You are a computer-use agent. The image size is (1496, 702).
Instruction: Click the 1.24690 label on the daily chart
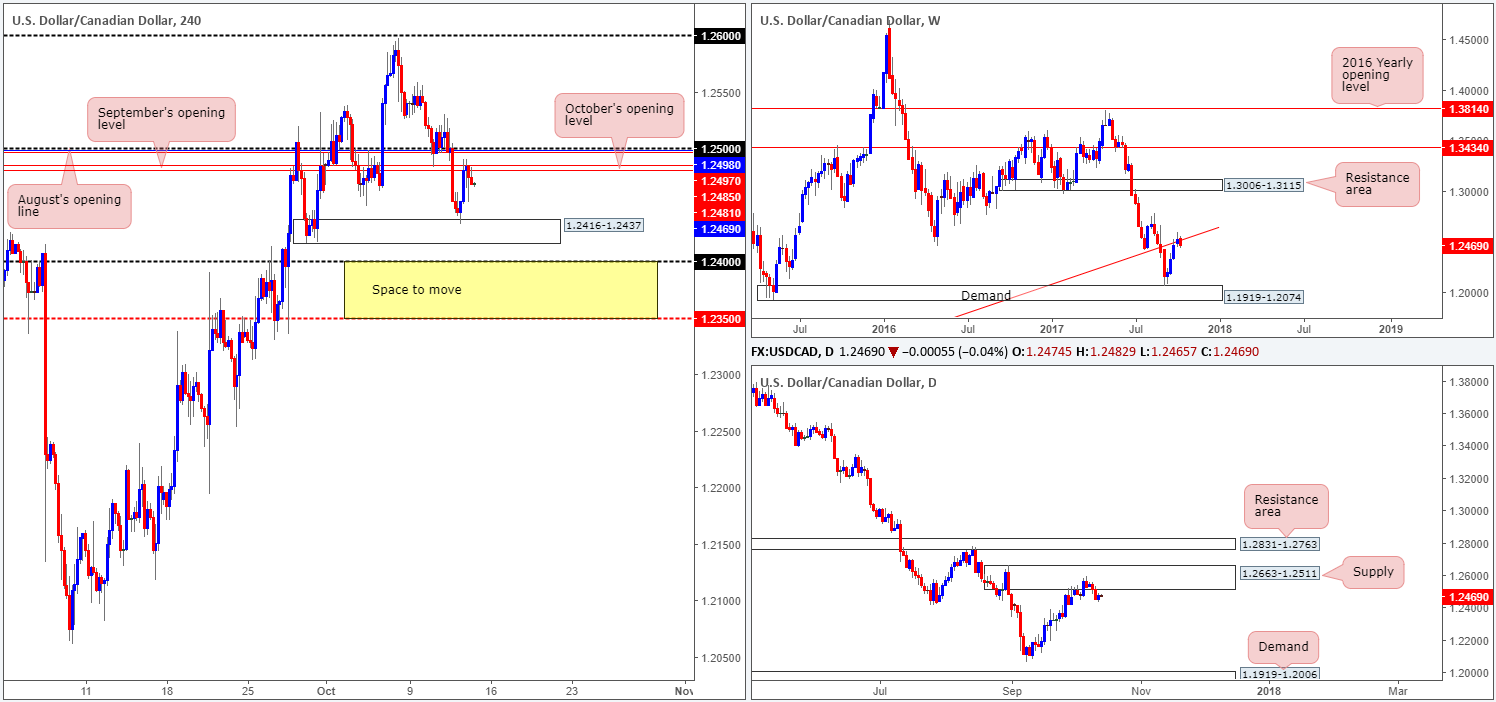point(1467,597)
